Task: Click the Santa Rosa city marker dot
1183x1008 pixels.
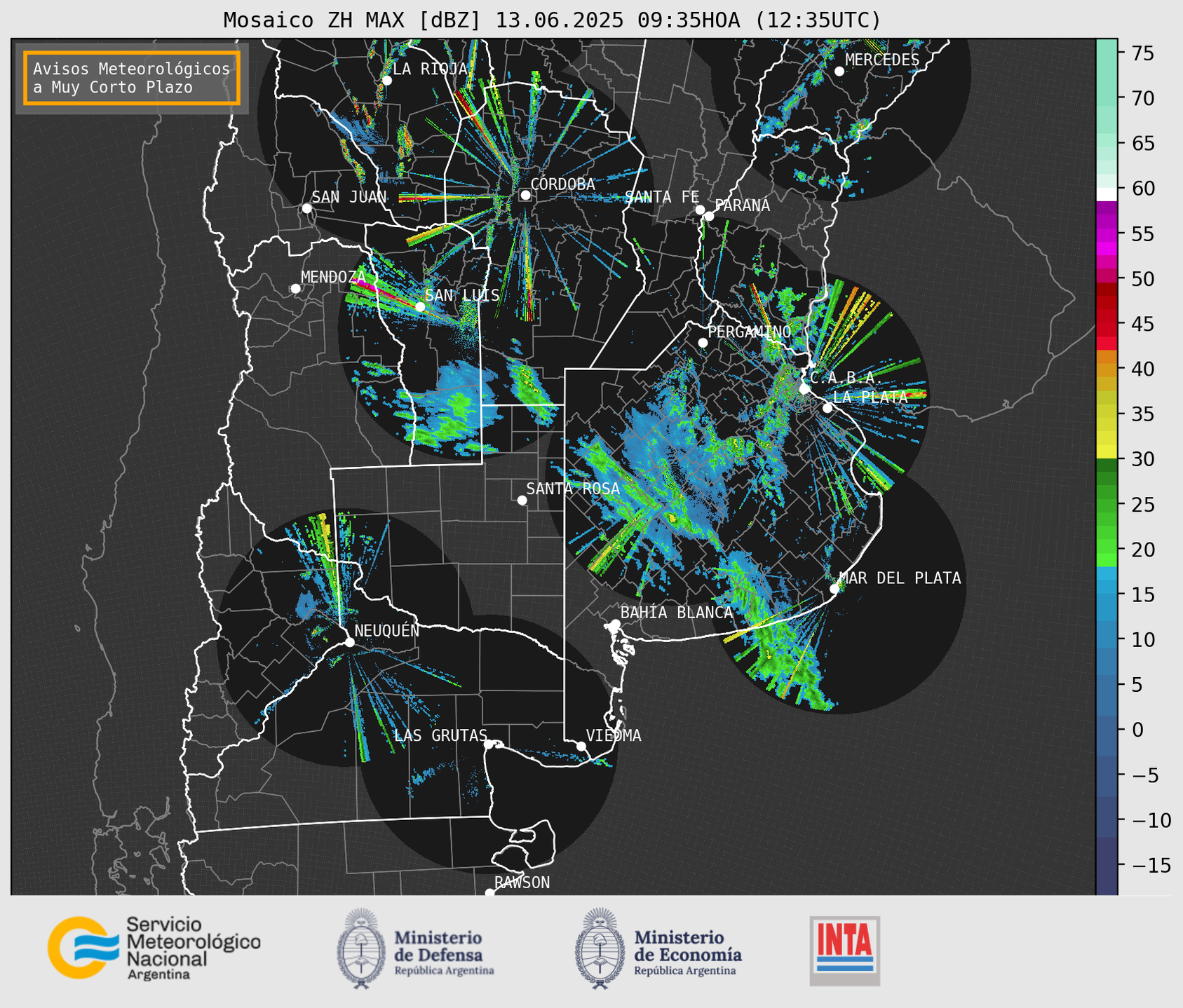Action: click(x=522, y=500)
